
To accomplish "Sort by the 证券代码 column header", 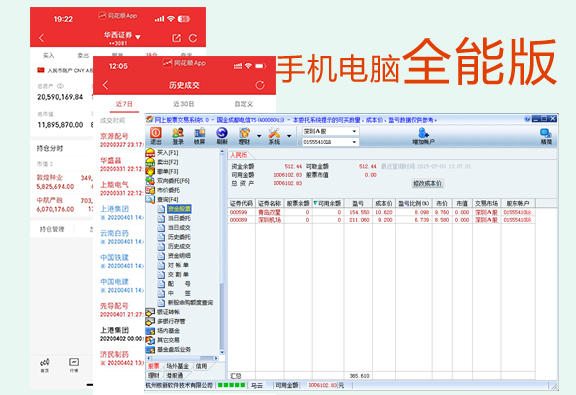I will click(x=241, y=203).
